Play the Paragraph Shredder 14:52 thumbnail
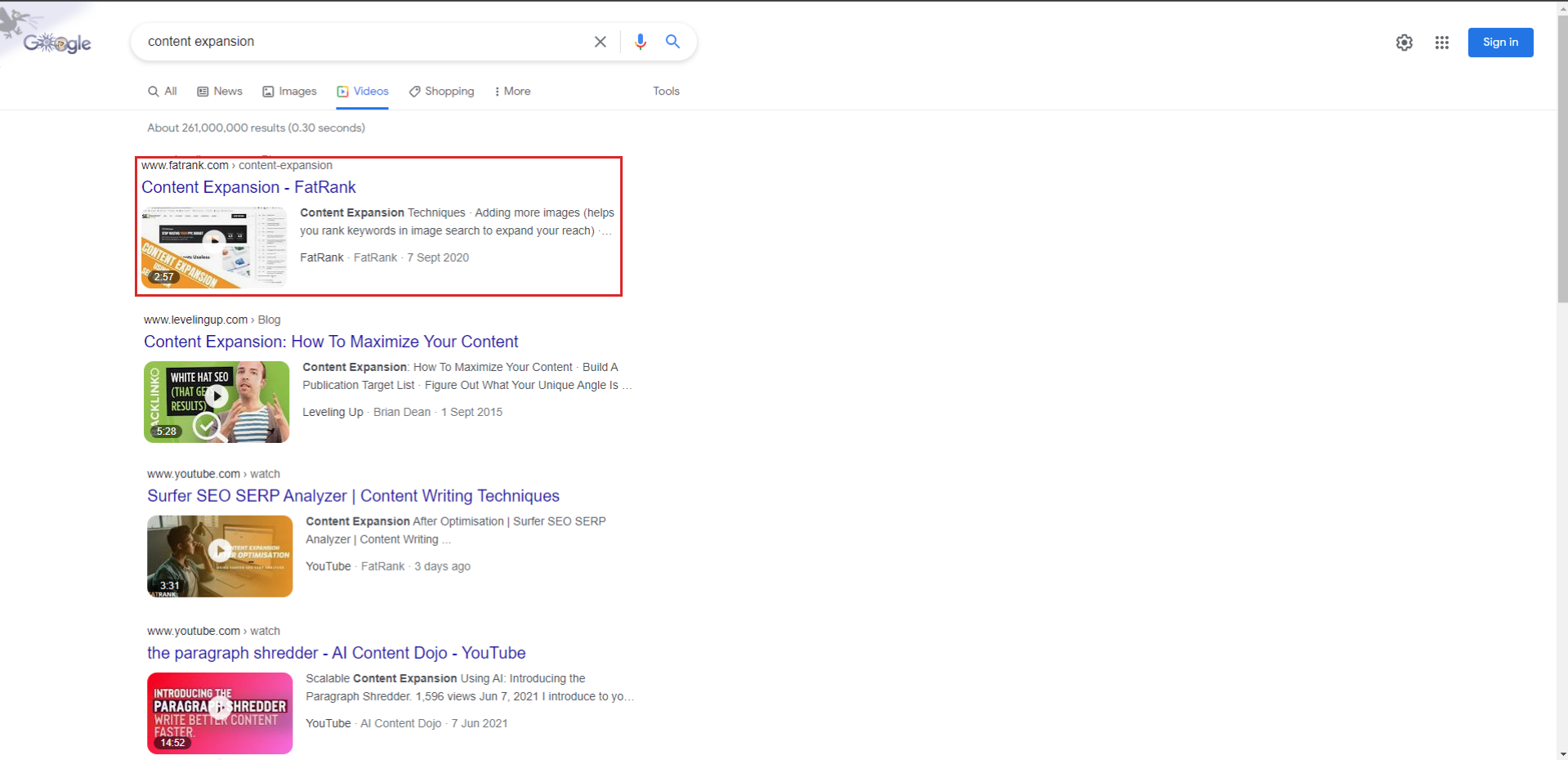 (220, 713)
